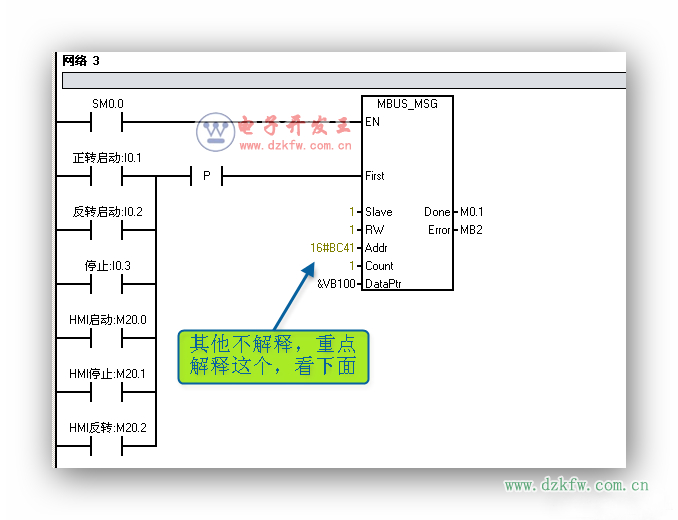Select the 正转启动 I0.1 contact
678x520 pixels.
coord(107,176)
